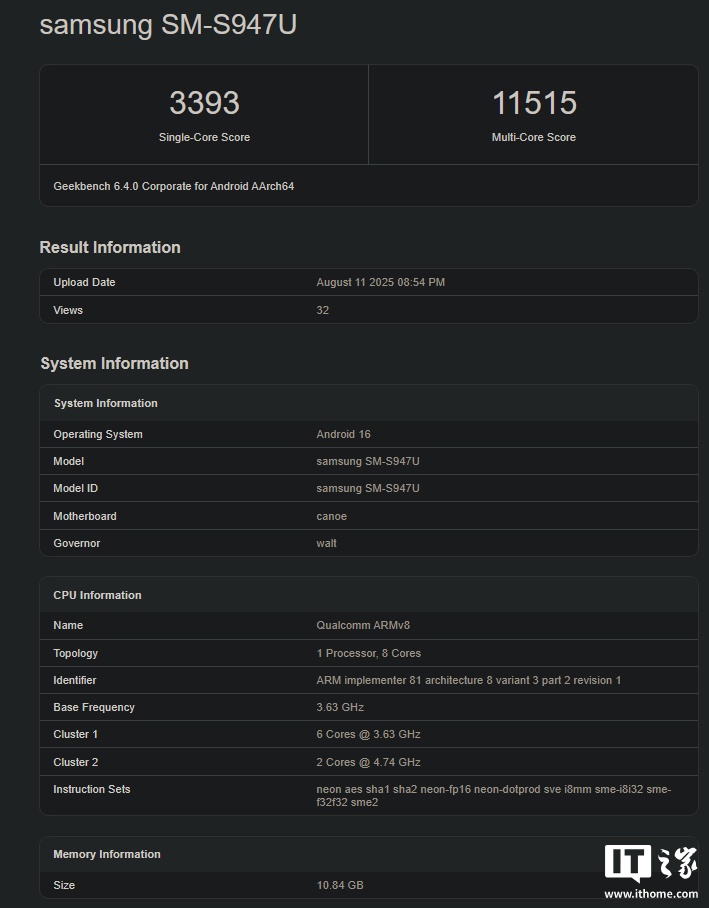Click the 'Result Information' heading
Viewport: 709px width, 908px height.
[x=110, y=247]
